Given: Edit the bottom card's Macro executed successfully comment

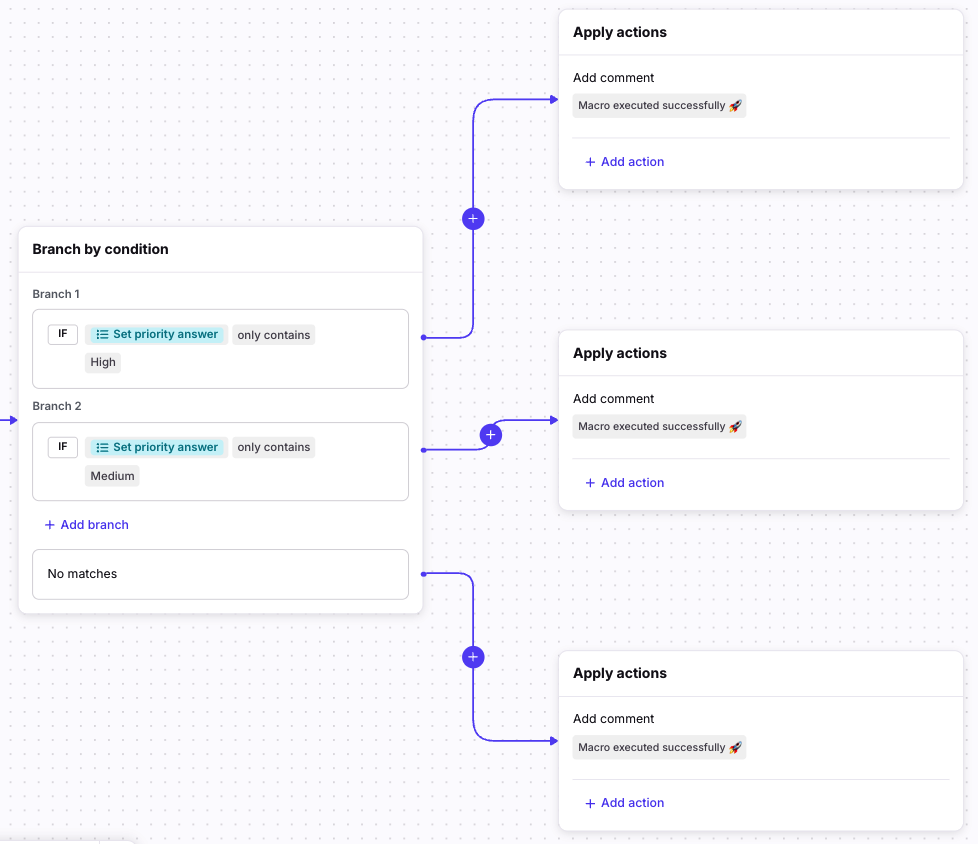Looking at the screenshot, I should tap(659, 748).
